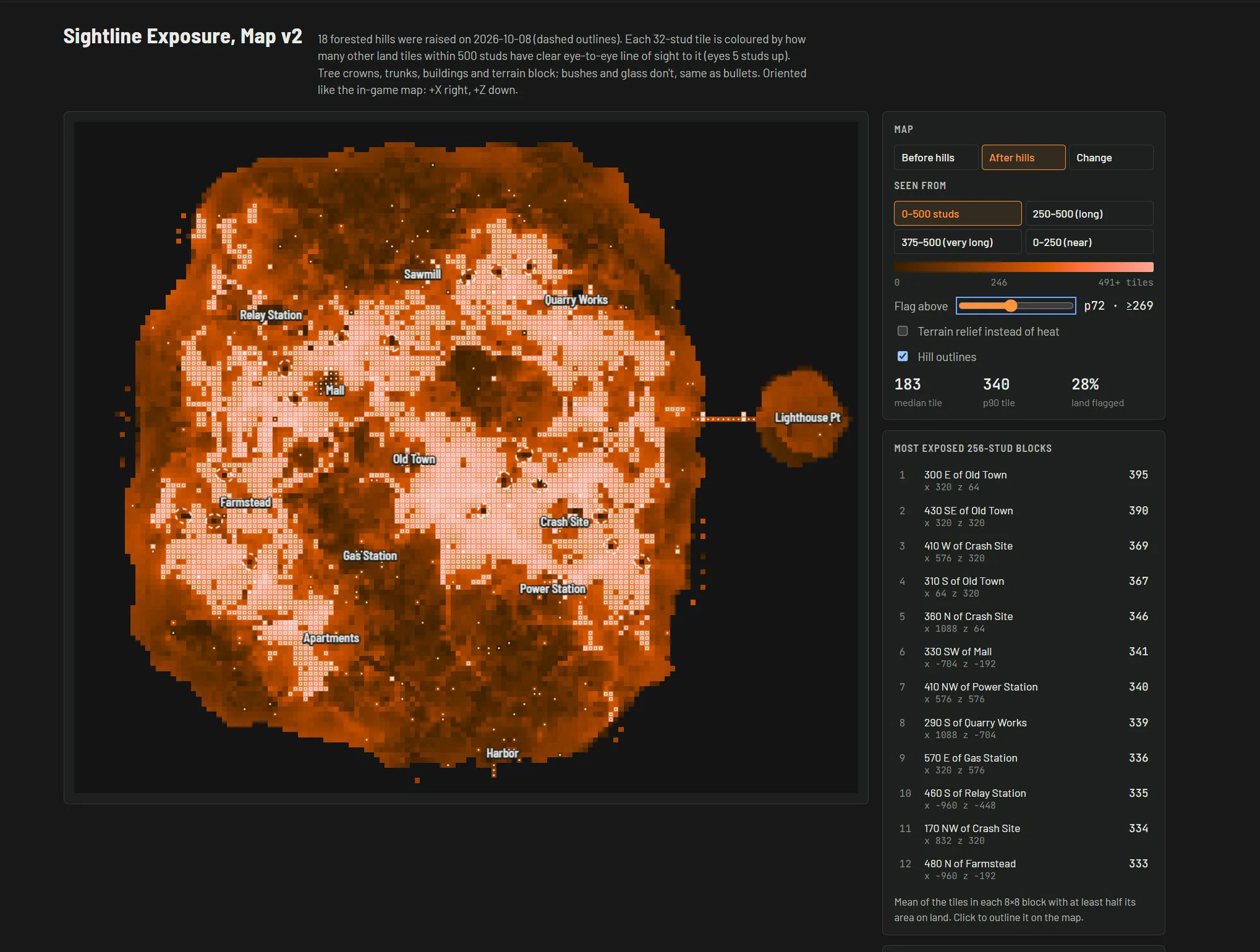Viewport: 1260px width, 952px height.
Task: Click the Gas Station map label
Action: click(x=370, y=556)
